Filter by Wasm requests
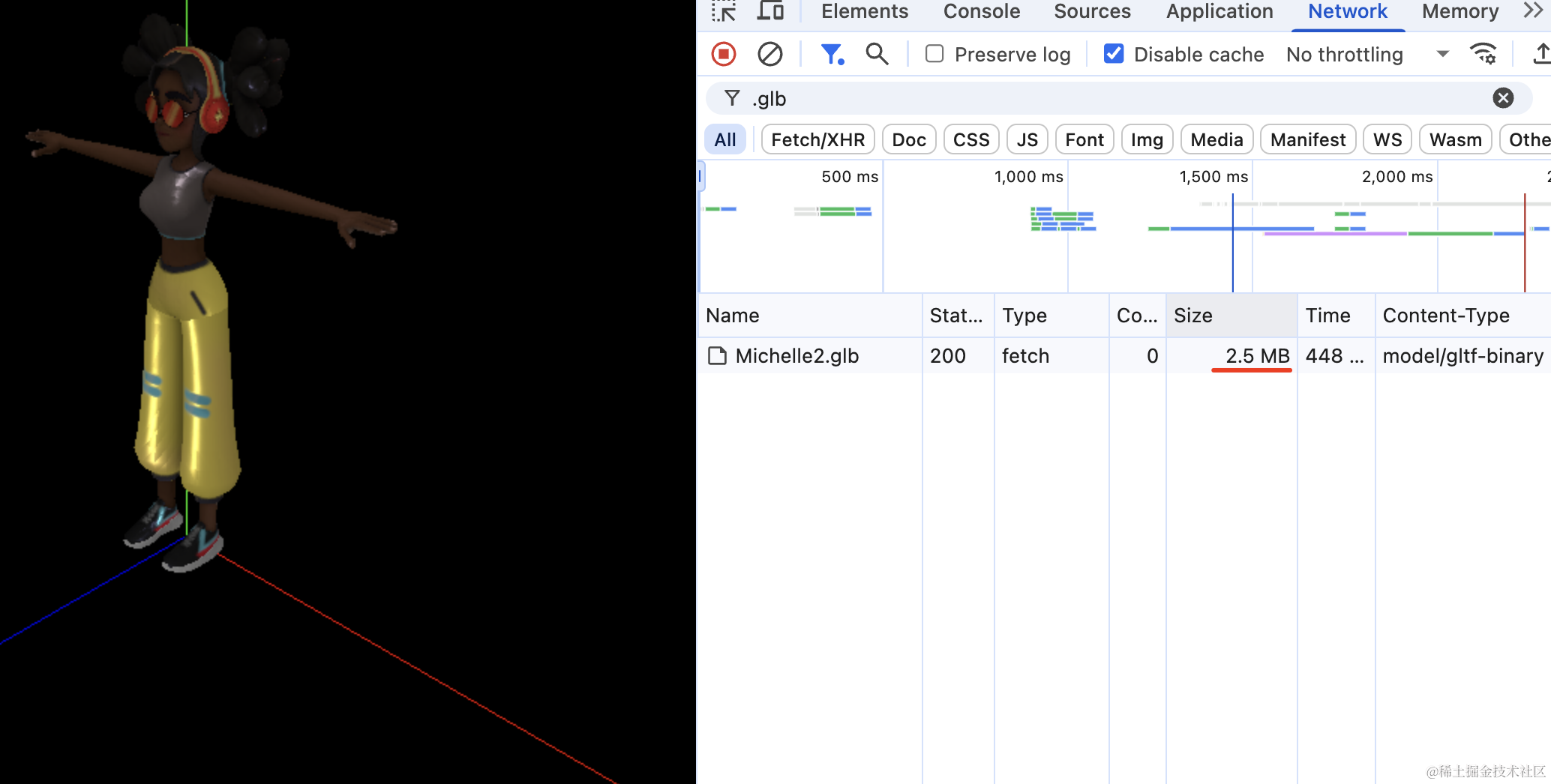This screenshot has height=784, width=1551. pos(1455,139)
